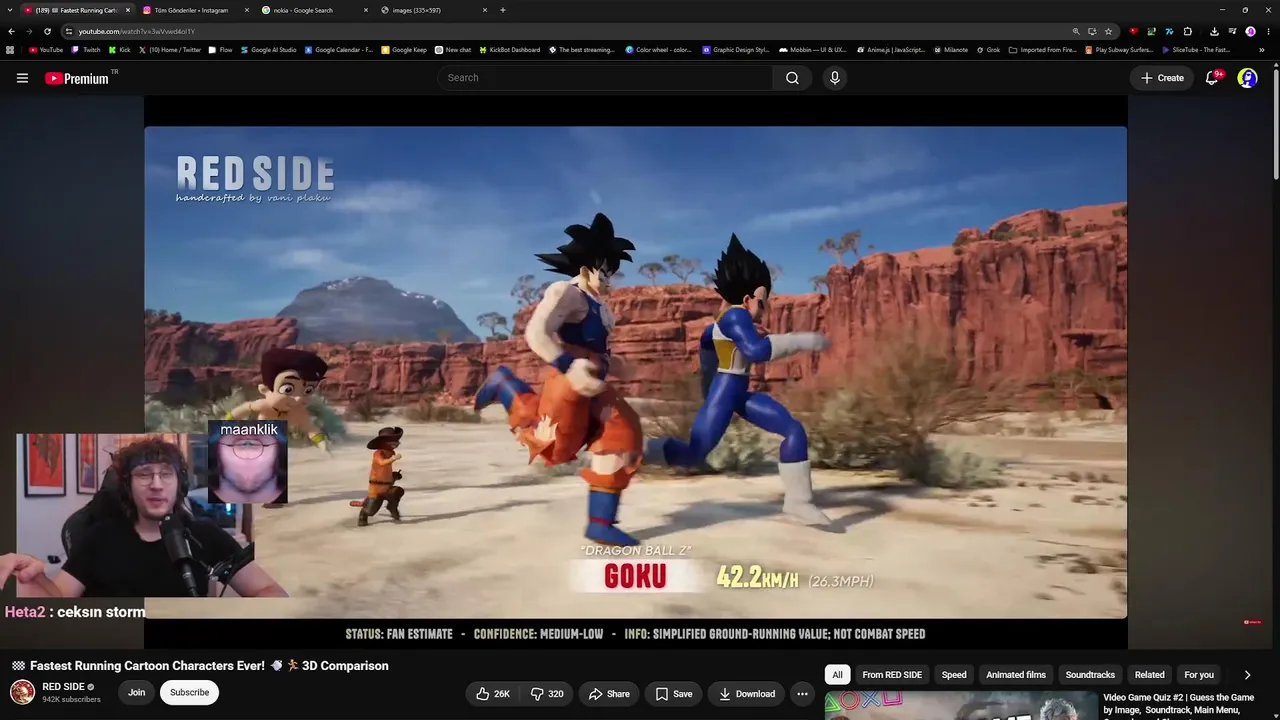Like the video with thumbs up
Viewport: 1280px width, 720px height.
pyautogui.click(x=493, y=694)
